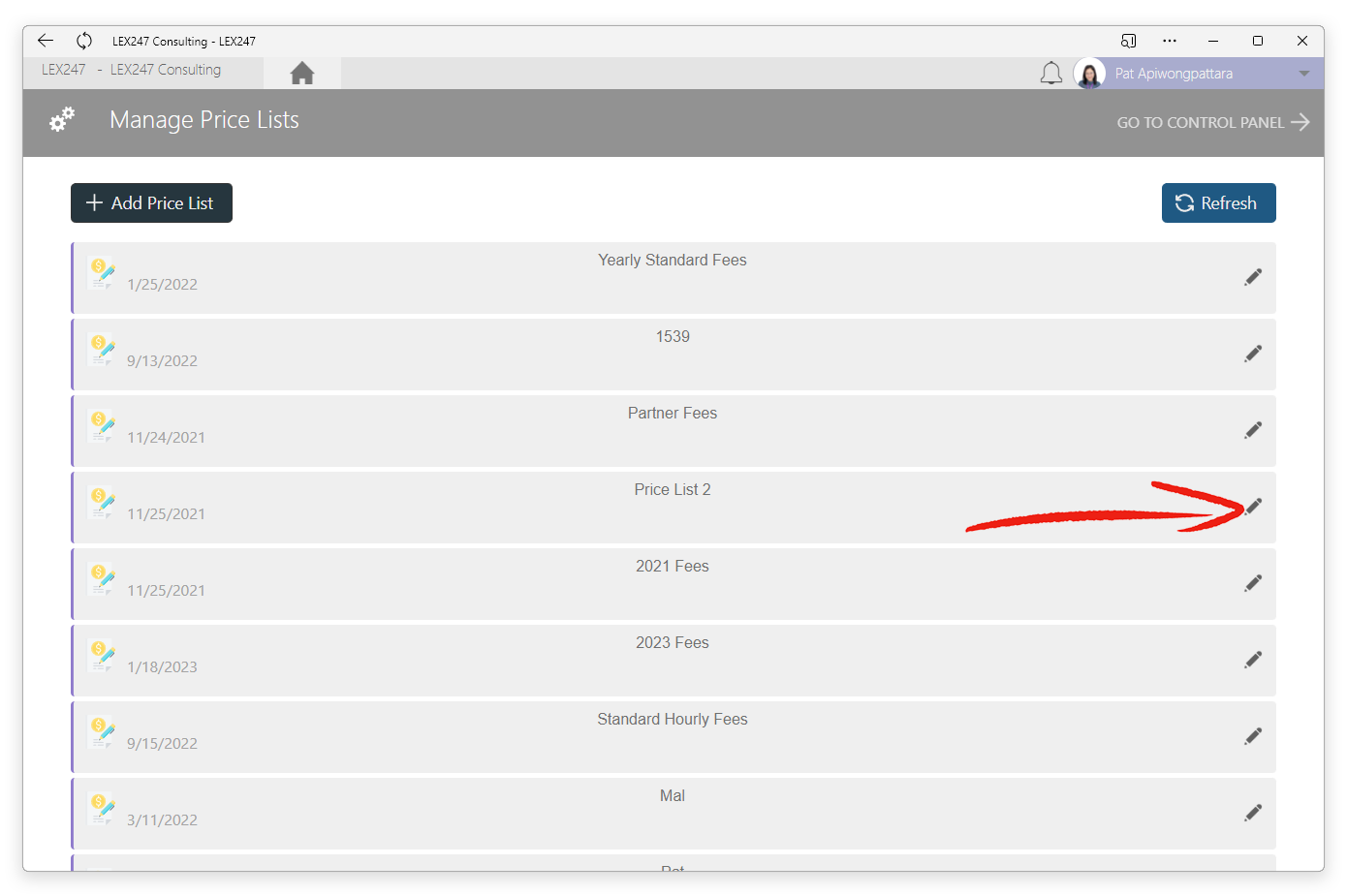1347x896 pixels.
Task: Click the reload icon in title bar
Action: point(84,41)
